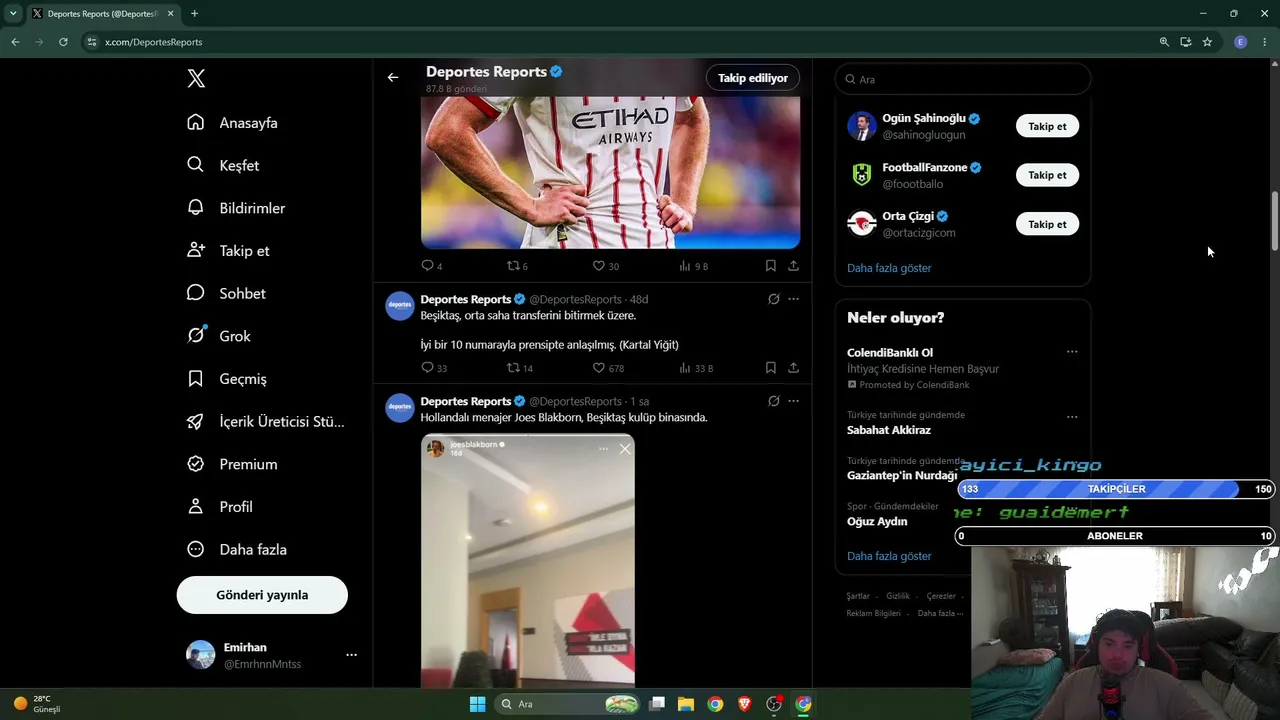
Task: Repost the post with 14 reposts
Action: [x=520, y=368]
